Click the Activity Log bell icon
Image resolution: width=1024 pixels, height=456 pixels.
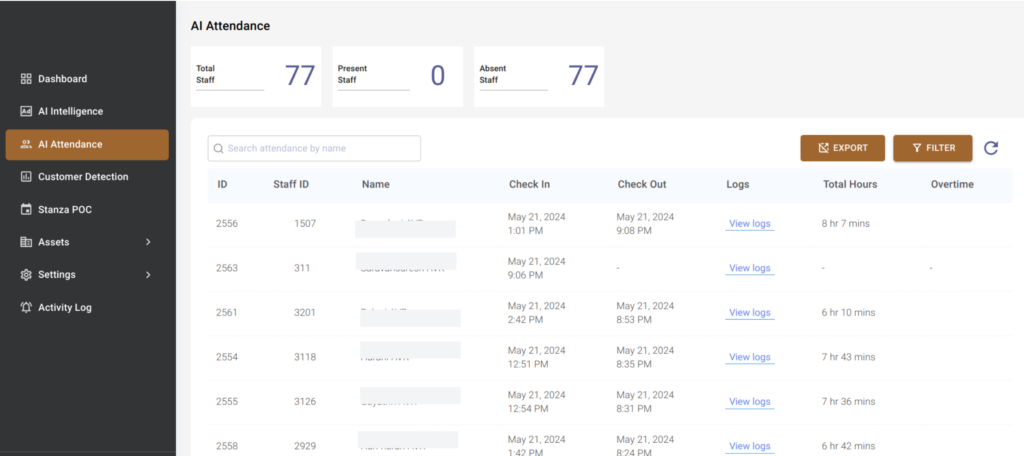click(x=26, y=308)
